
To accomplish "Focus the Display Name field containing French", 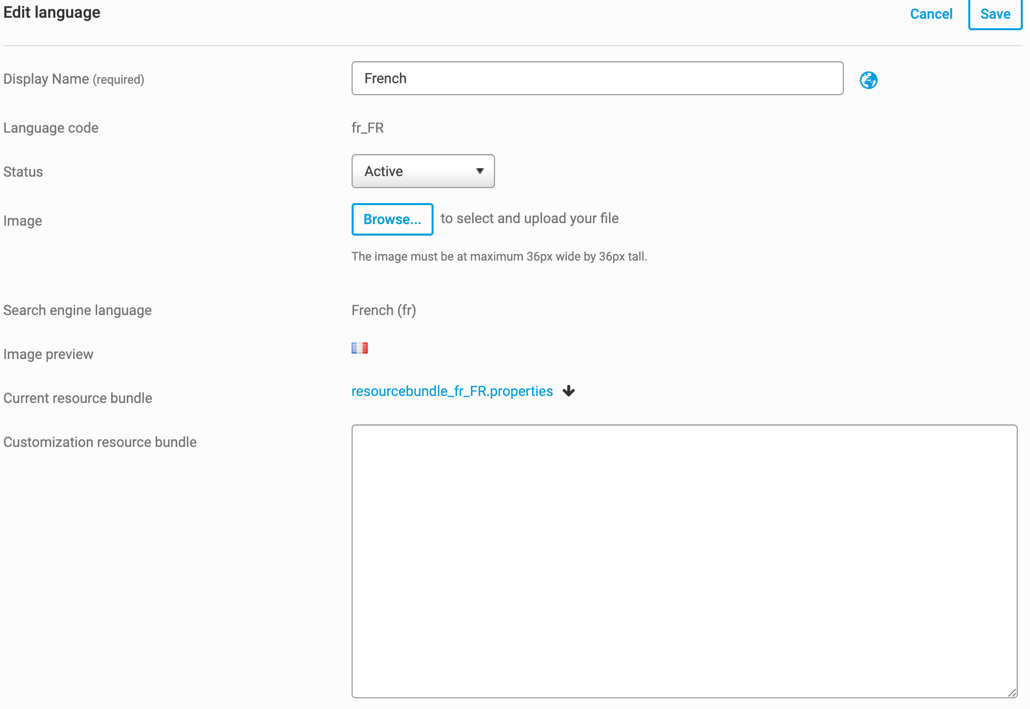I will click(597, 78).
